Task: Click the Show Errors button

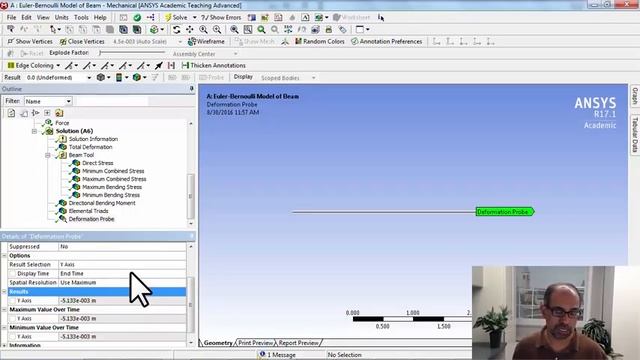Action: tap(221, 18)
